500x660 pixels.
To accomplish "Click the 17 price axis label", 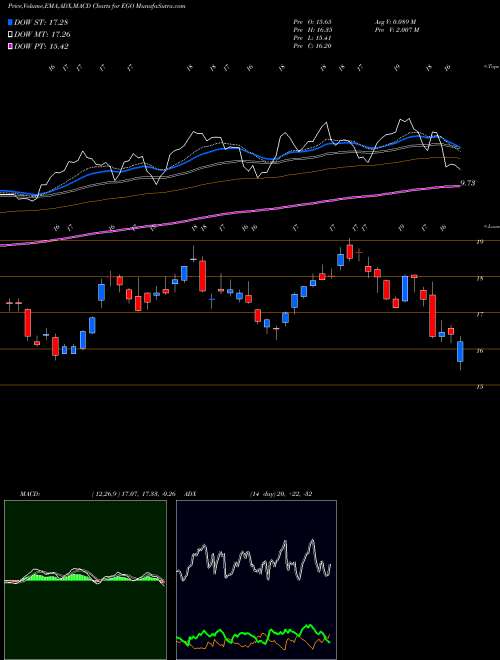I will pyautogui.click(x=480, y=314).
